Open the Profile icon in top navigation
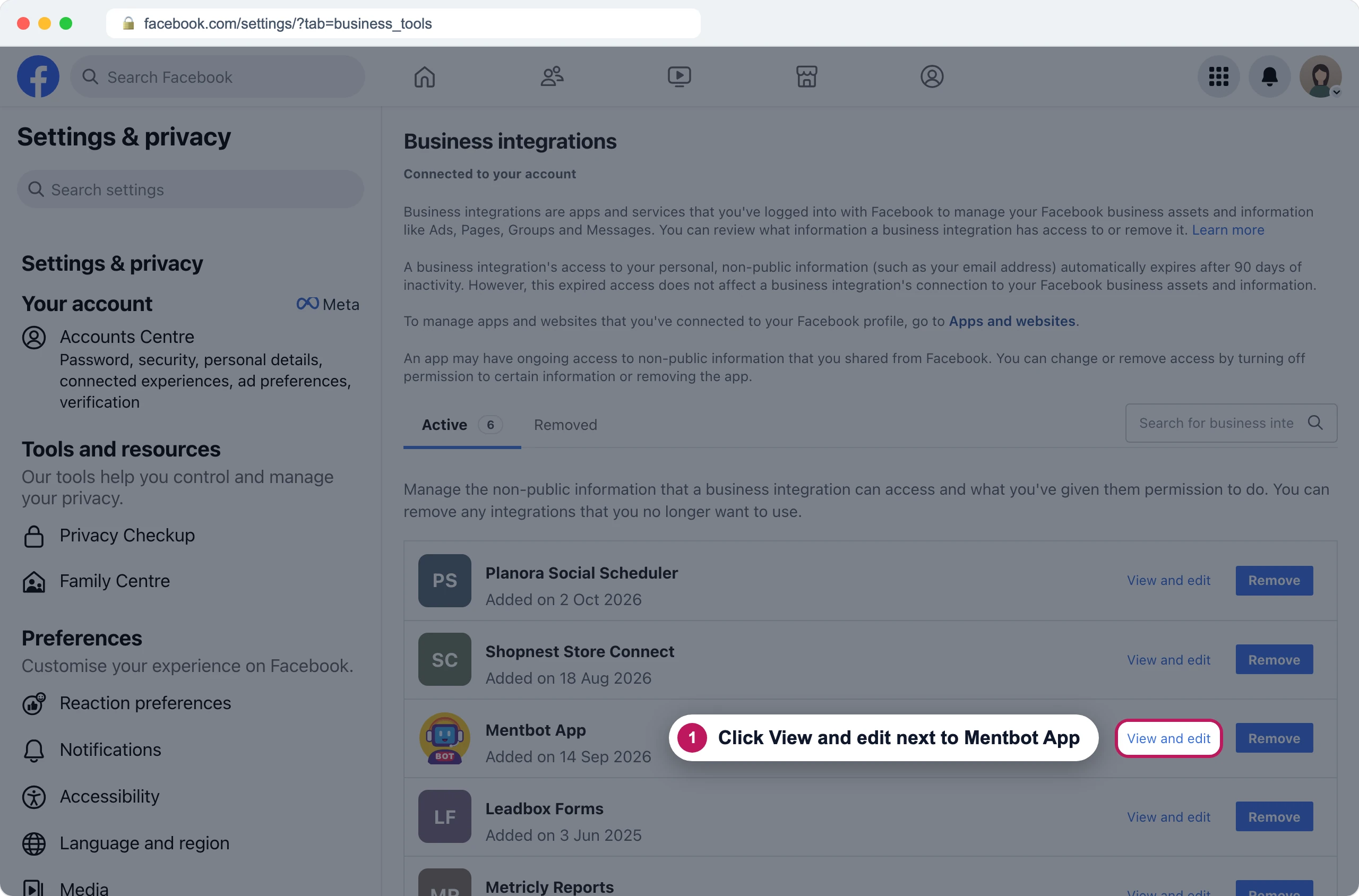Image resolution: width=1359 pixels, height=896 pixels. point(932,76)
